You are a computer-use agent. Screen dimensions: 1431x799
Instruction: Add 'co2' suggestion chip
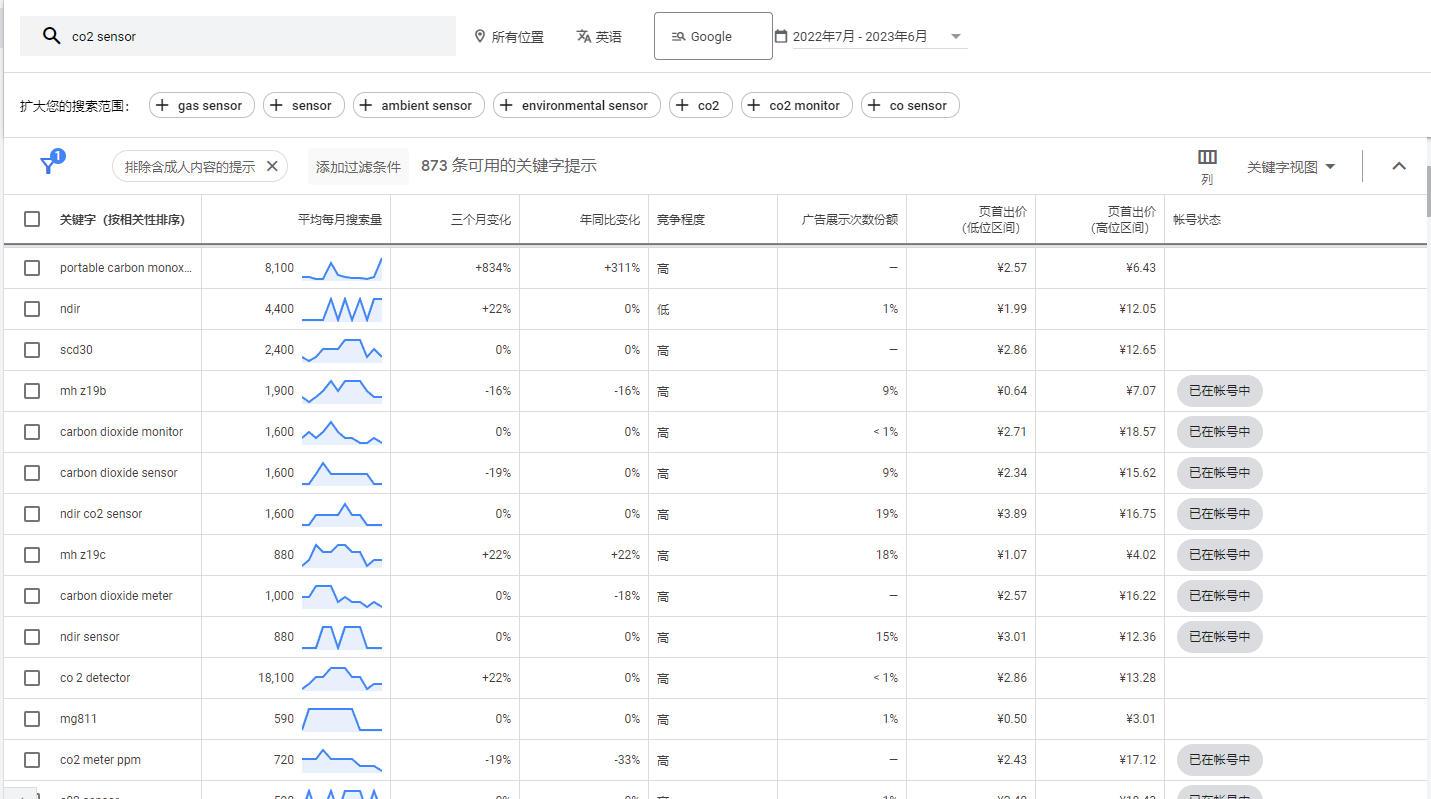[x=701, y=105]
